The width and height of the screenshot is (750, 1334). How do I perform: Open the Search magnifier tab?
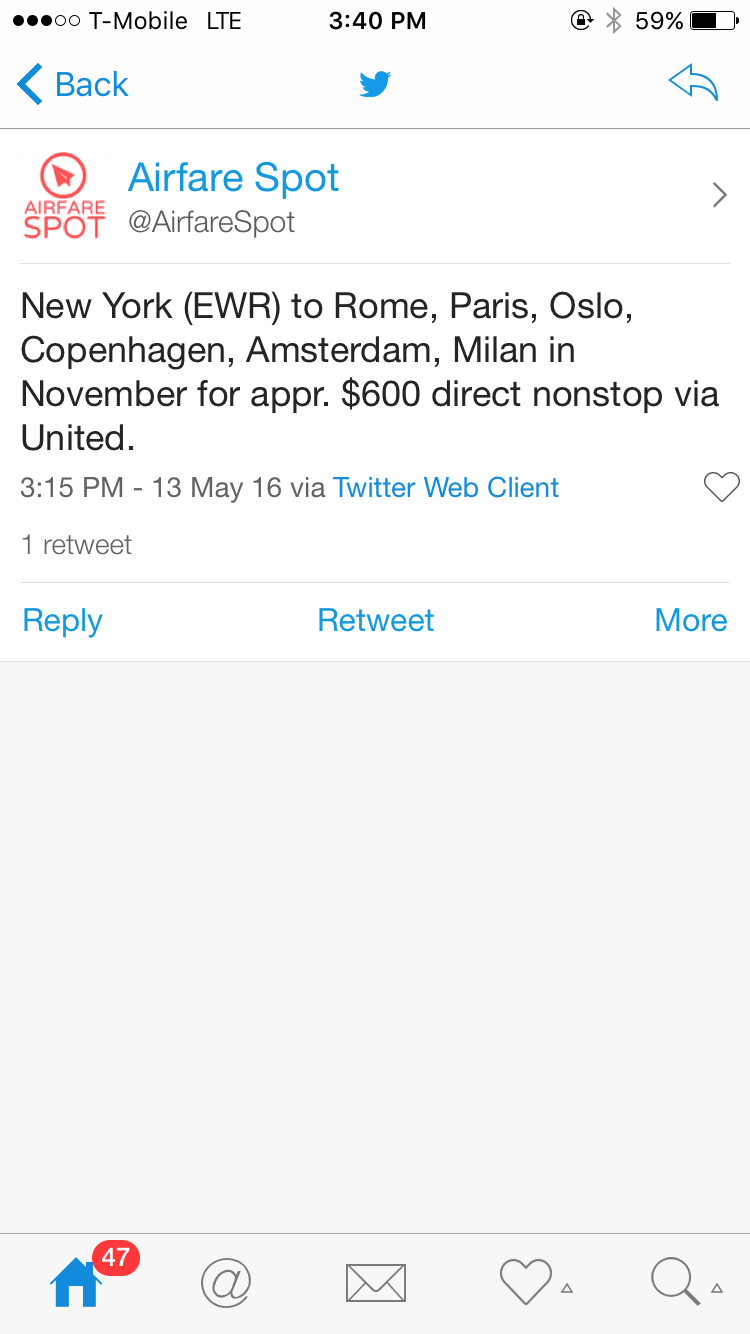tap(675, 1282)
